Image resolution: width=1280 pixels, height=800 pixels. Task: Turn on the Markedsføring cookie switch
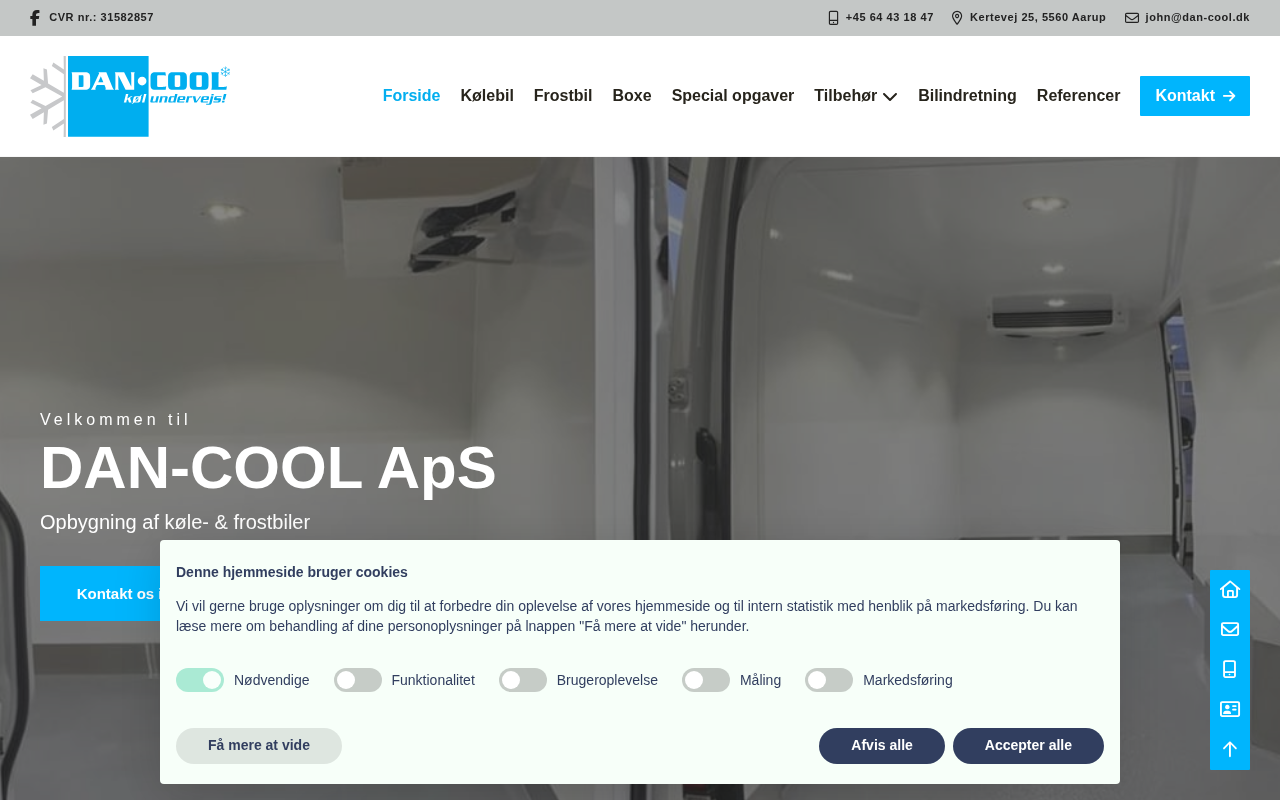point(829,680)
